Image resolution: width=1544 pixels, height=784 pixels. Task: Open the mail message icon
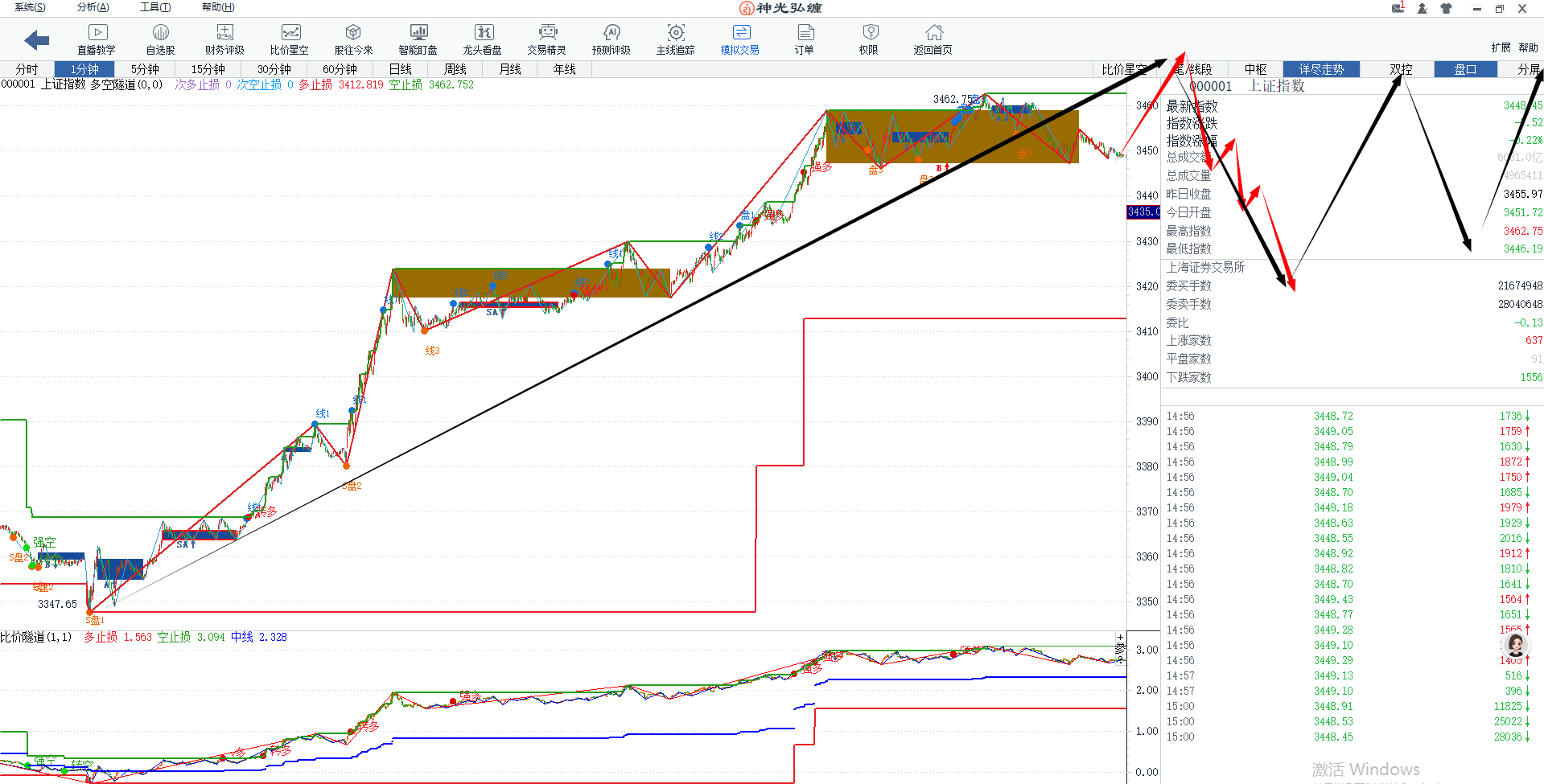pos(1398,8)
